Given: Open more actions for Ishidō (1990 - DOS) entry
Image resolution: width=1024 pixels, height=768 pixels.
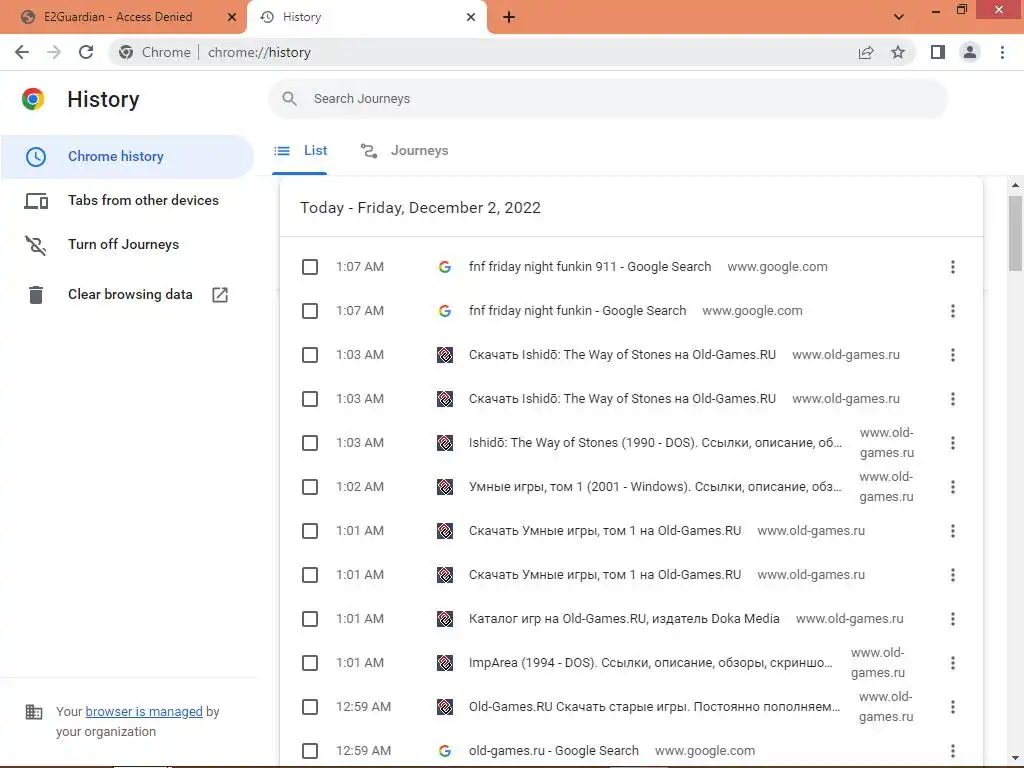Looking at the screenshot, I should (x=953, y=443).
